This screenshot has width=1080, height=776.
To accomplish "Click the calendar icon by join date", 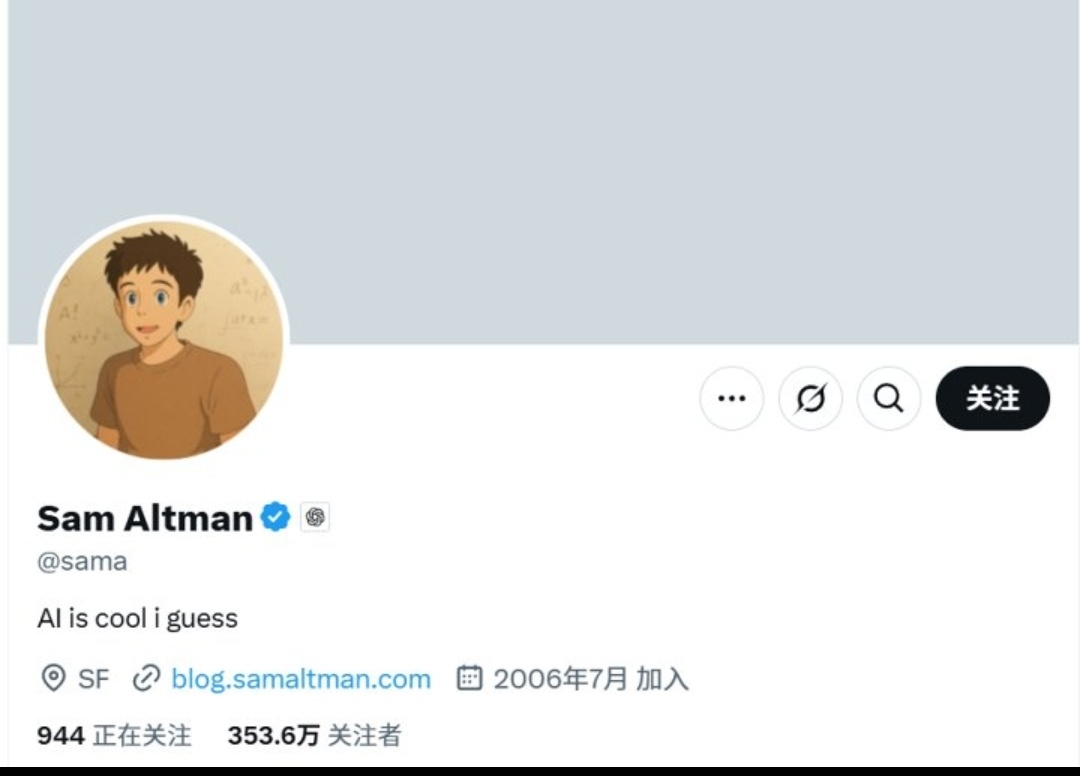I will tap(469, 679).
